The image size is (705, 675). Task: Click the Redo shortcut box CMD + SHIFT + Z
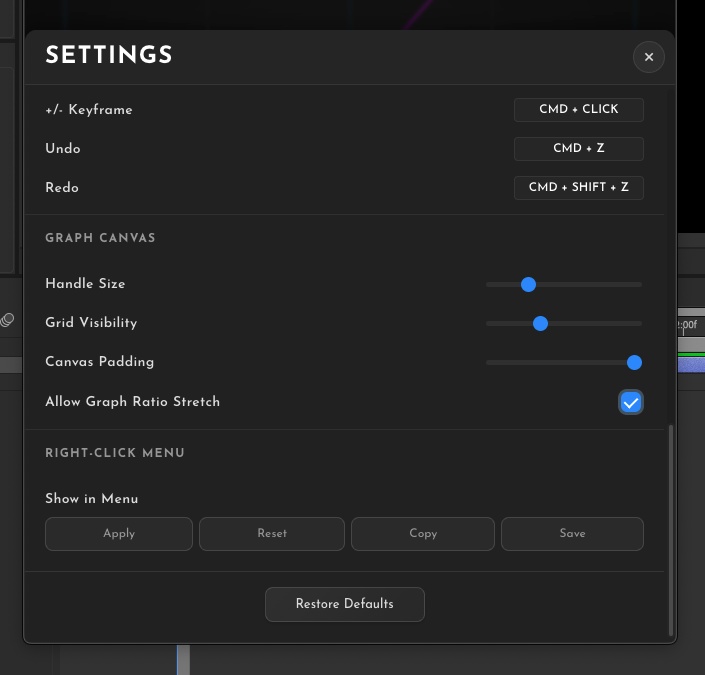[578, 188]
